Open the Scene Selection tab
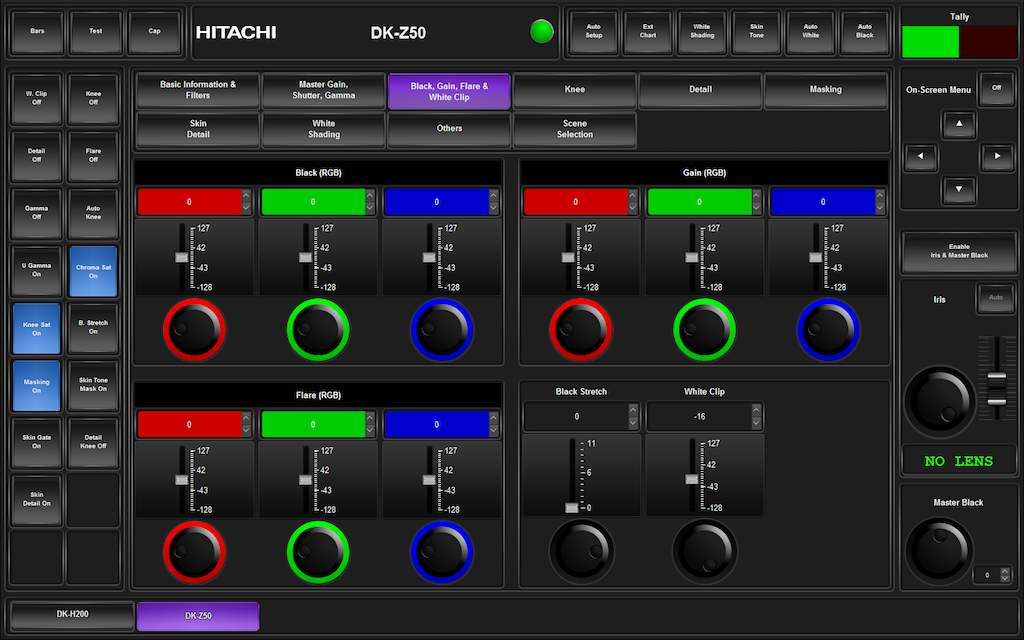This screenshot has width=1024, height=640. pyautogui.click(x=575, y=129)
